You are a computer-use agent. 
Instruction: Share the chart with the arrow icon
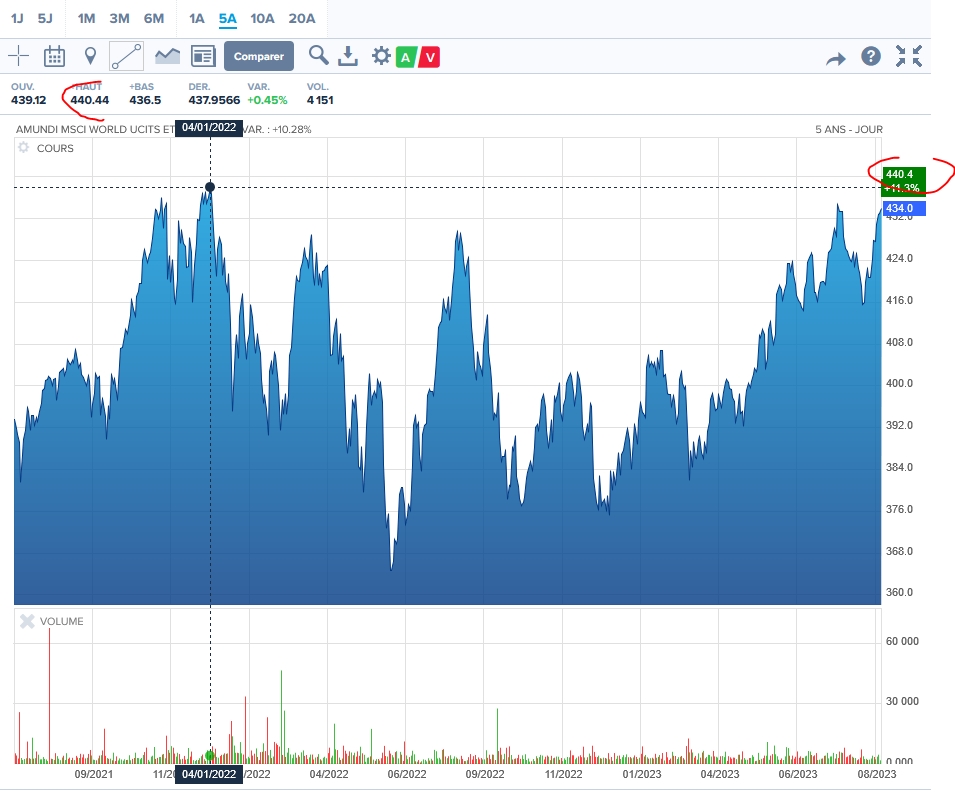[835, 58]
